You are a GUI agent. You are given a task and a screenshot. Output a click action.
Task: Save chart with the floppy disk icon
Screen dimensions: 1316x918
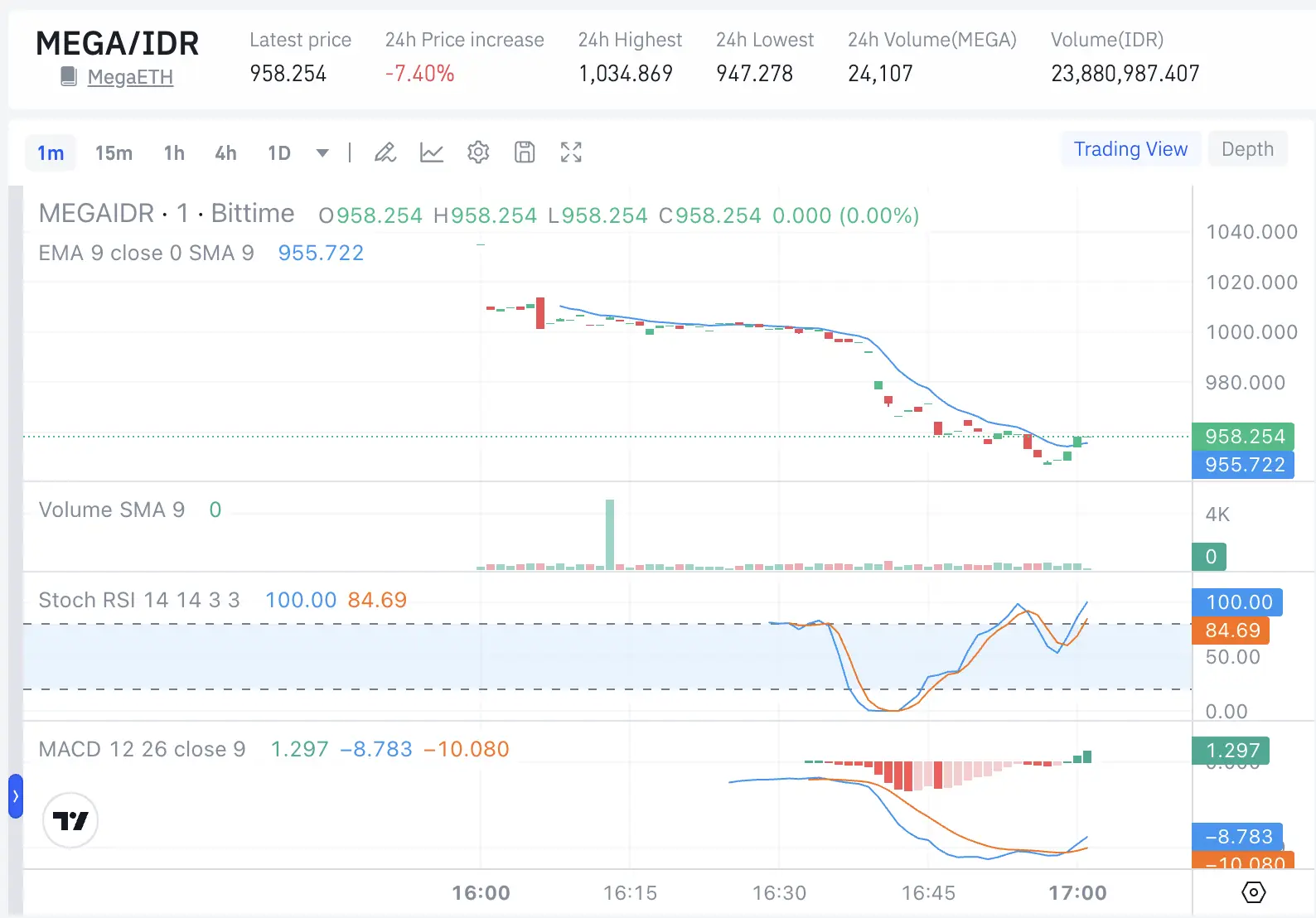(525, 152)
